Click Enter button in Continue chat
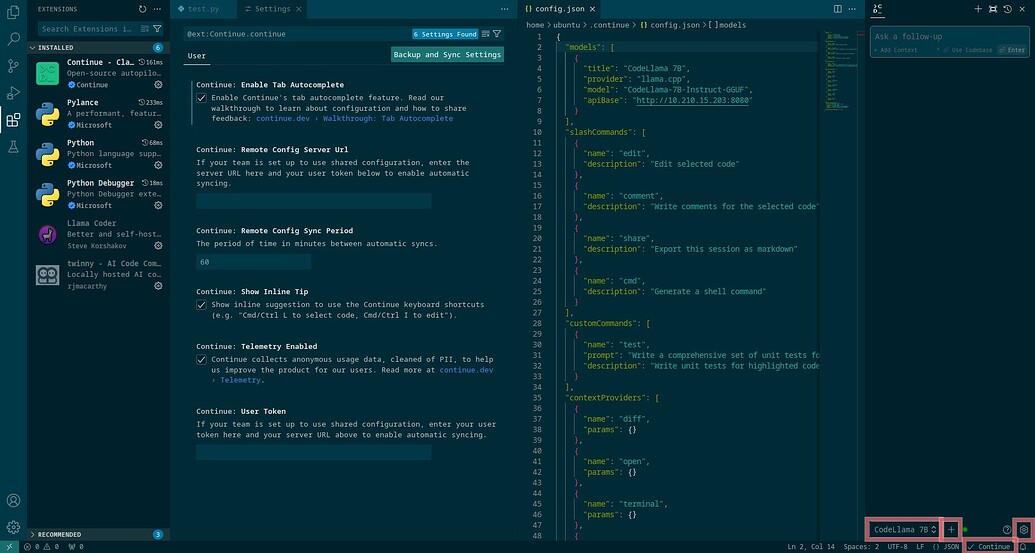The image size is (1035, 553). [x=1012, y=50]
